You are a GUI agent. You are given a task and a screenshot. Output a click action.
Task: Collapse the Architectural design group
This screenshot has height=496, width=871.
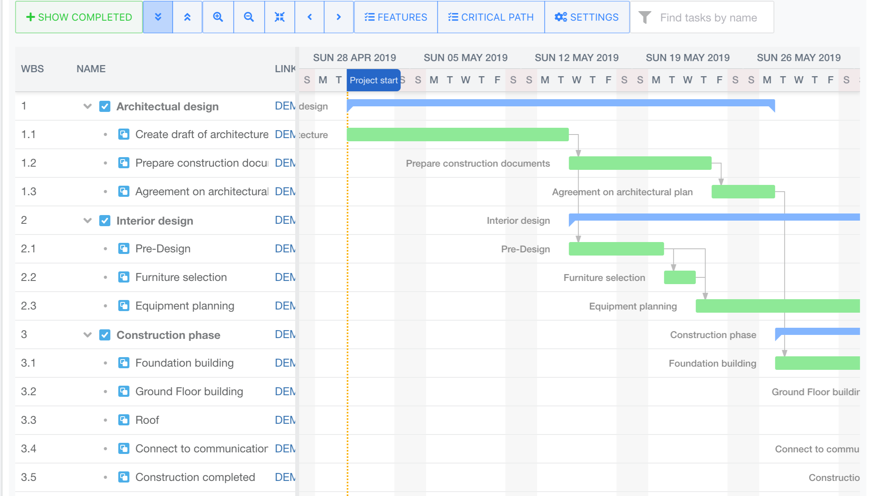(x=87, y=106)
